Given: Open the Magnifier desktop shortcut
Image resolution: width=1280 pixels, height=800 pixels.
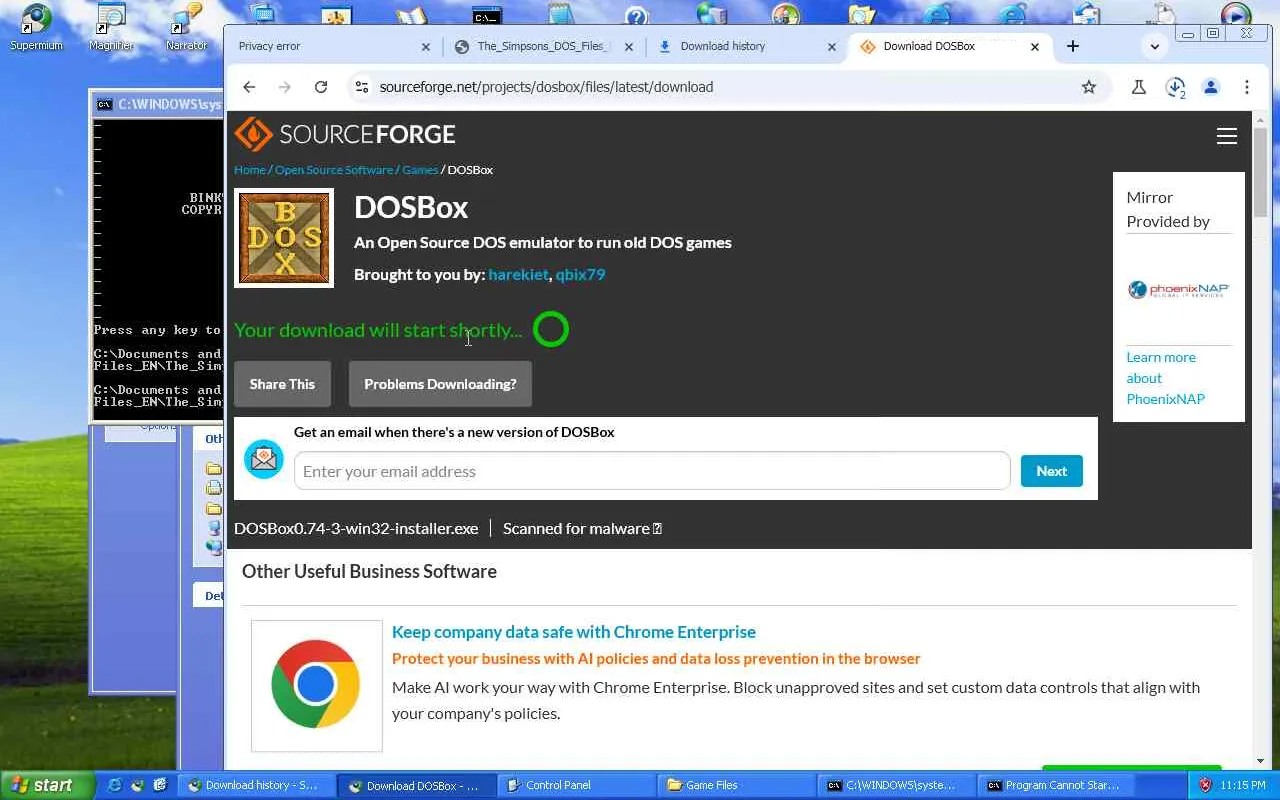Looking at the screenshot, I should click(111, 27).
